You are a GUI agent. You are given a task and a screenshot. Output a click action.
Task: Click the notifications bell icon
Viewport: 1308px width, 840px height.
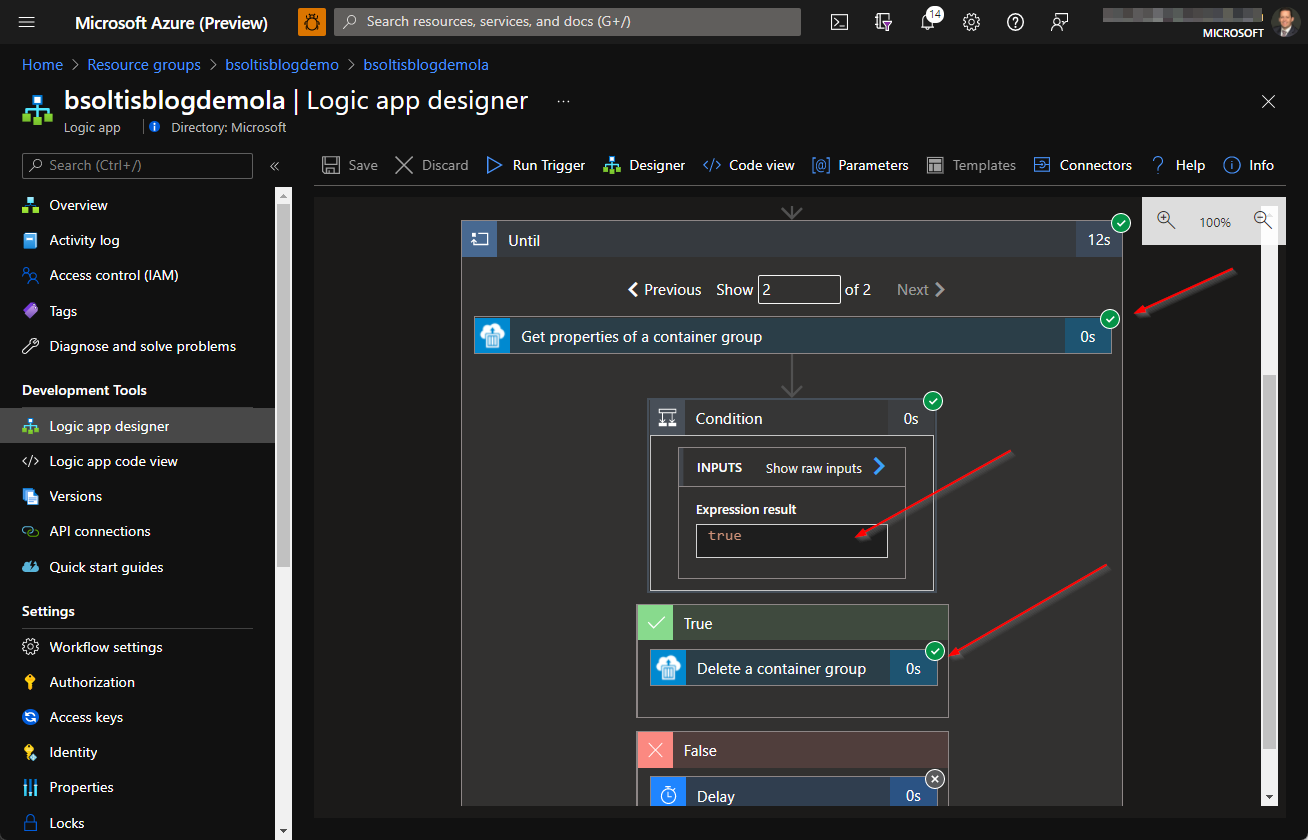point(927,21)
